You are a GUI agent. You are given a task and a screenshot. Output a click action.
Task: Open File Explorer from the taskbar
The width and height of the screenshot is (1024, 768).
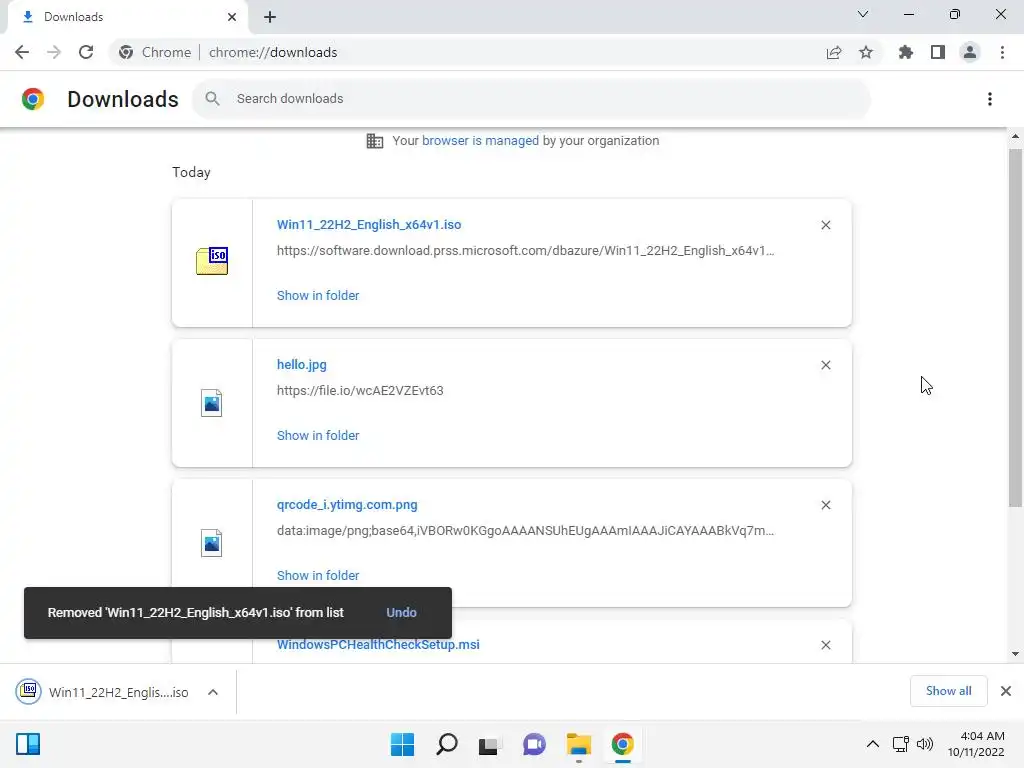coord(579,744)
